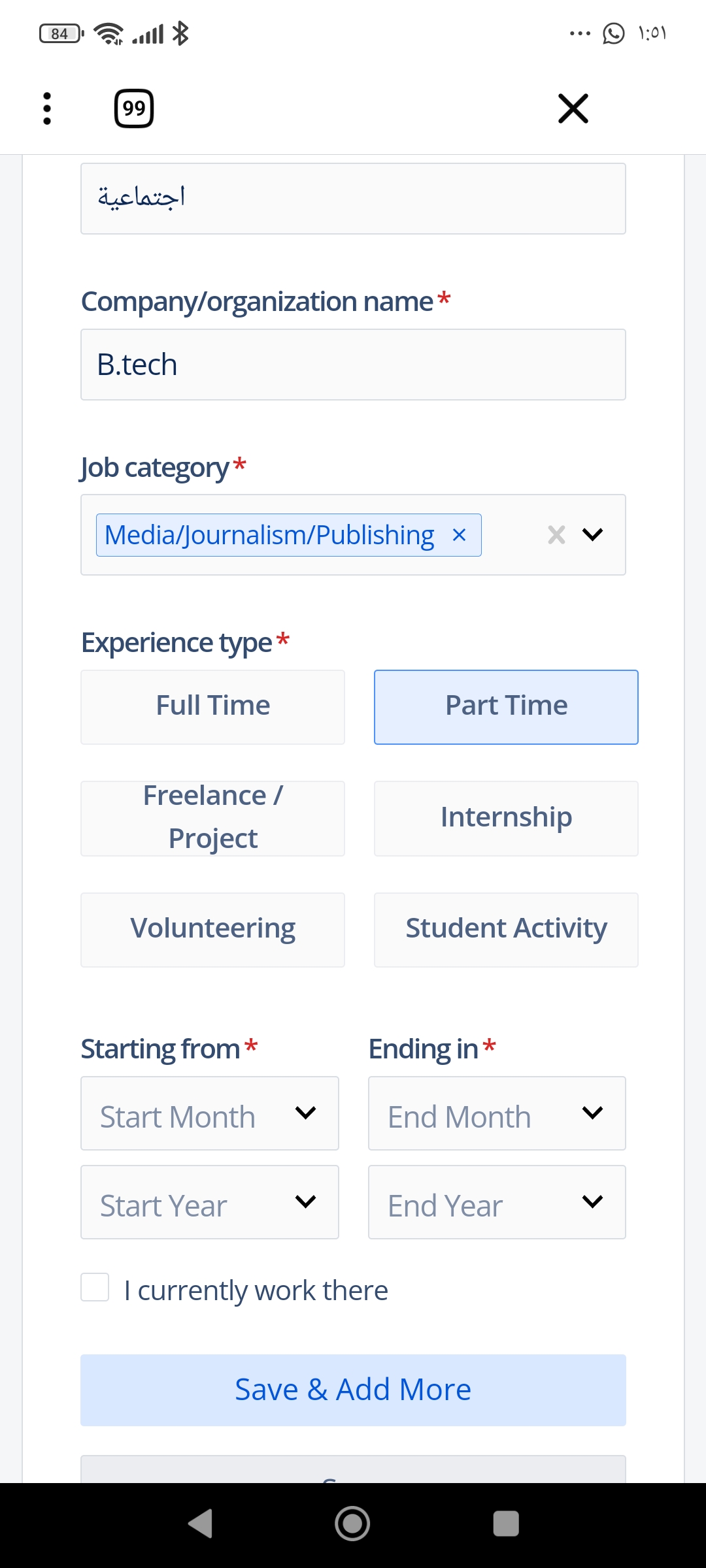Tap the Android back navigation button
Screen dimensions: 706x1568
200,1524
